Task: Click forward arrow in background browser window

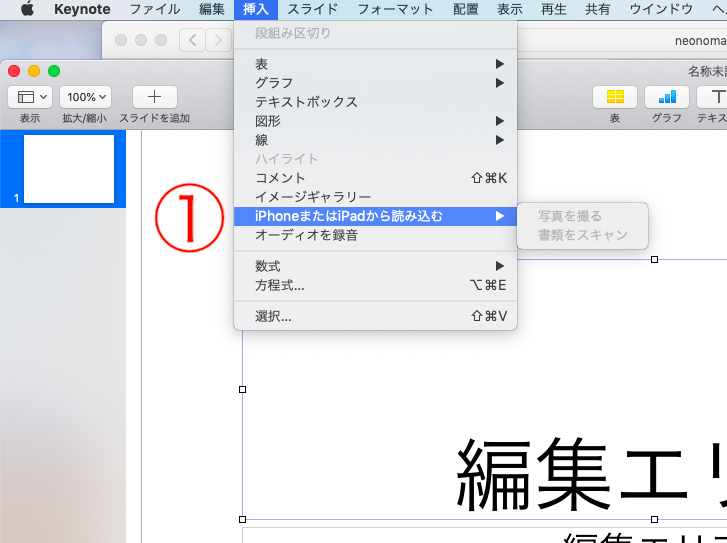Action: click(217, 40)
